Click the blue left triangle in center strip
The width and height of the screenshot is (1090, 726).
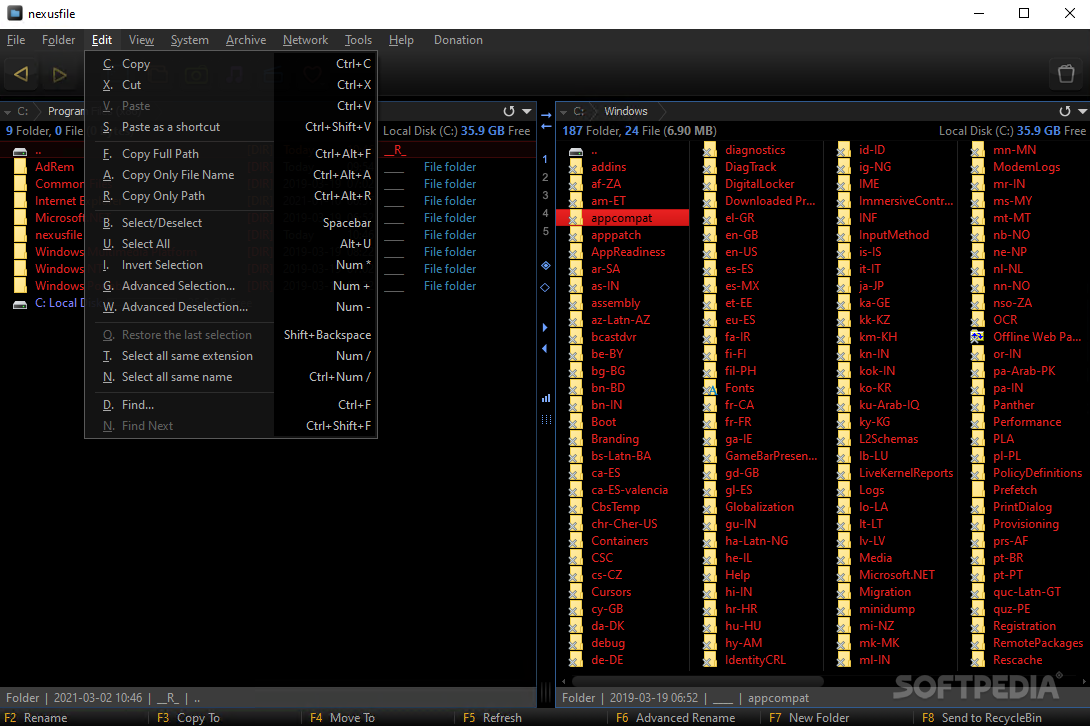544,348
